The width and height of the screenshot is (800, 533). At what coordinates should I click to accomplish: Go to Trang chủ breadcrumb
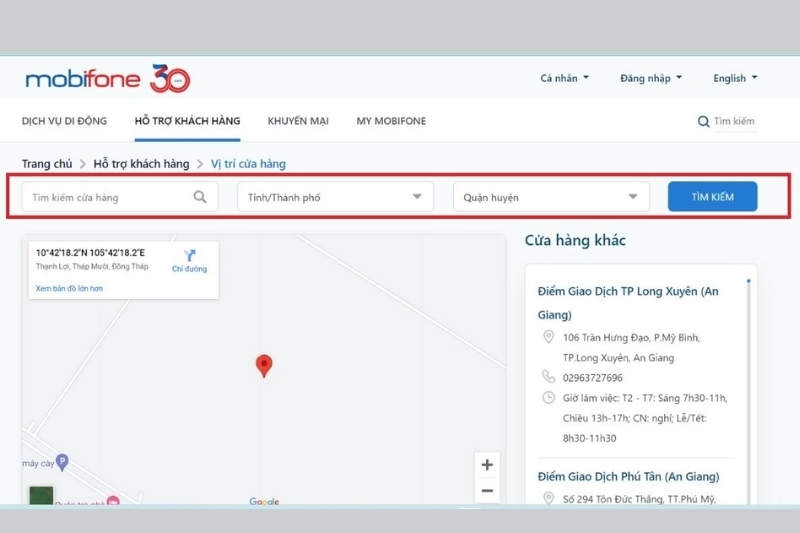click(x=47, y=164)
